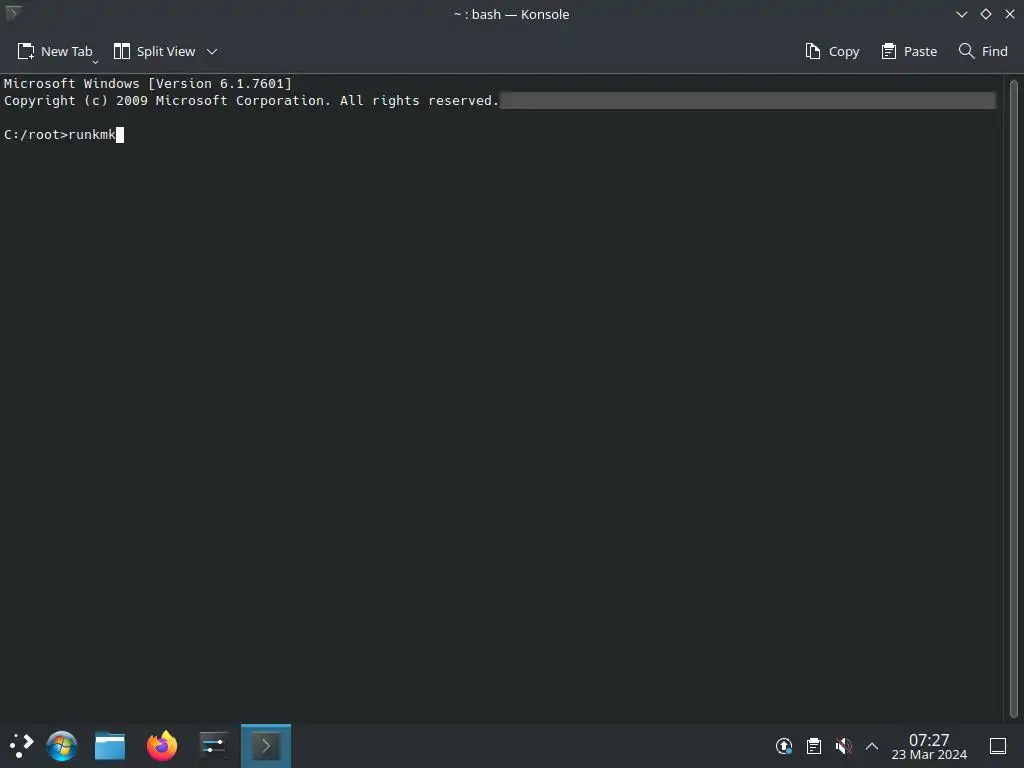1024x768 pixels.
Task: Click the Show Desktop button in taskbar
Action: click(998, 746)
